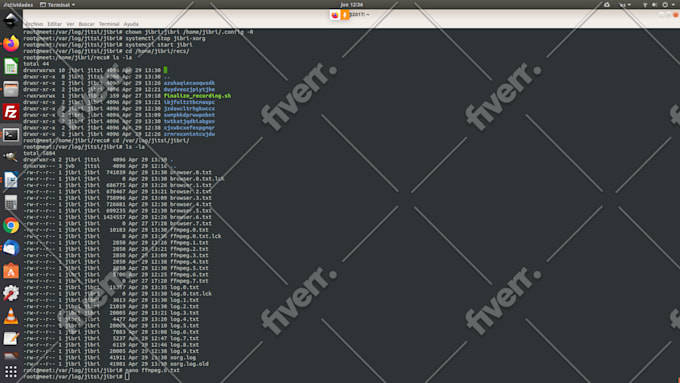The image size is (680, 383).
Task: Open the Inkscape icon in the dock
Action: tap(11, 20)
